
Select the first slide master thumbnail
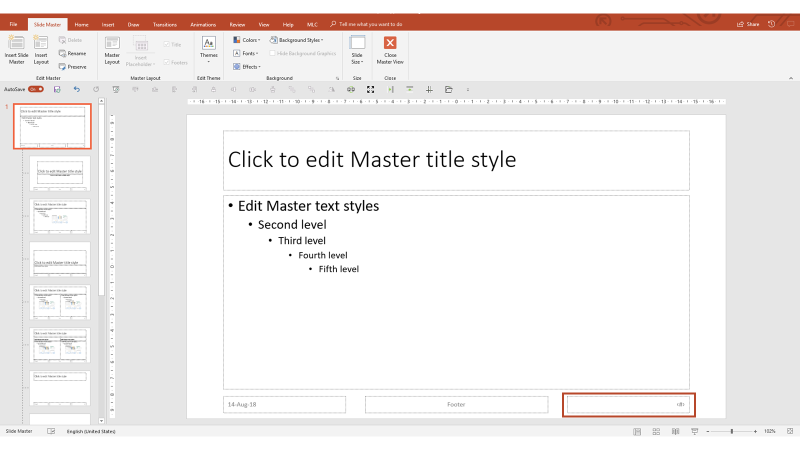coord(53,127)
